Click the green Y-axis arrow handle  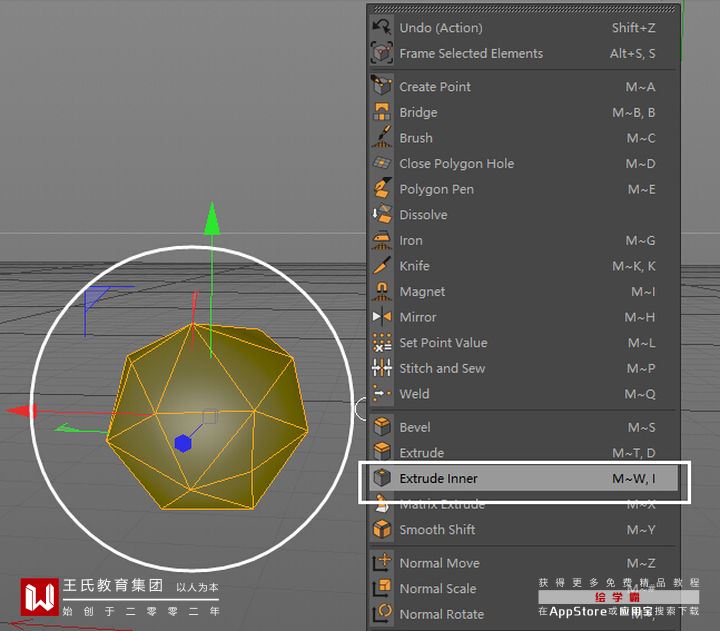(212, 219)
